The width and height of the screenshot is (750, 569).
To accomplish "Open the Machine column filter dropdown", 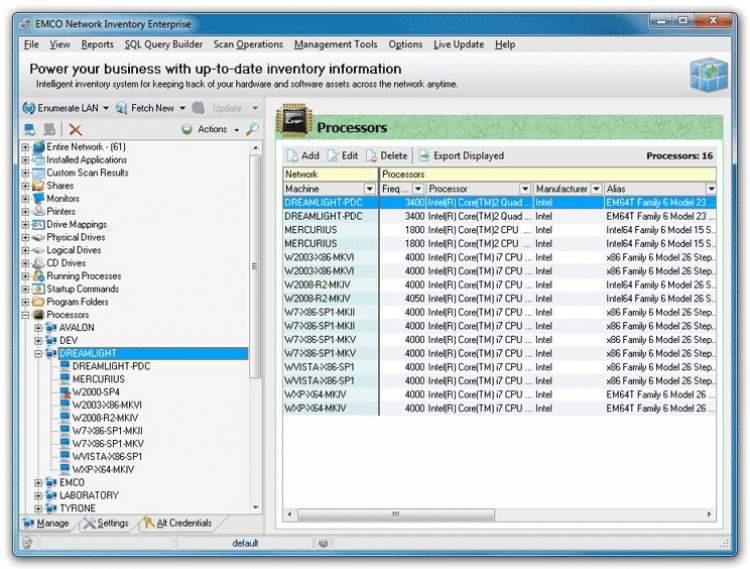I will (x=369, y=189).
